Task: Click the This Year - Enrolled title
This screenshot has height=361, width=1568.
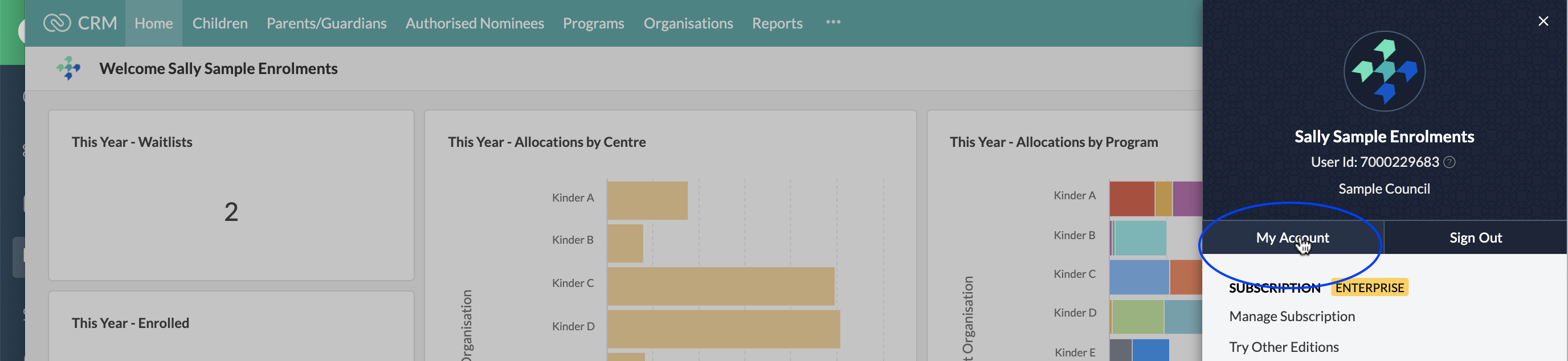Action: click(130, 323)
